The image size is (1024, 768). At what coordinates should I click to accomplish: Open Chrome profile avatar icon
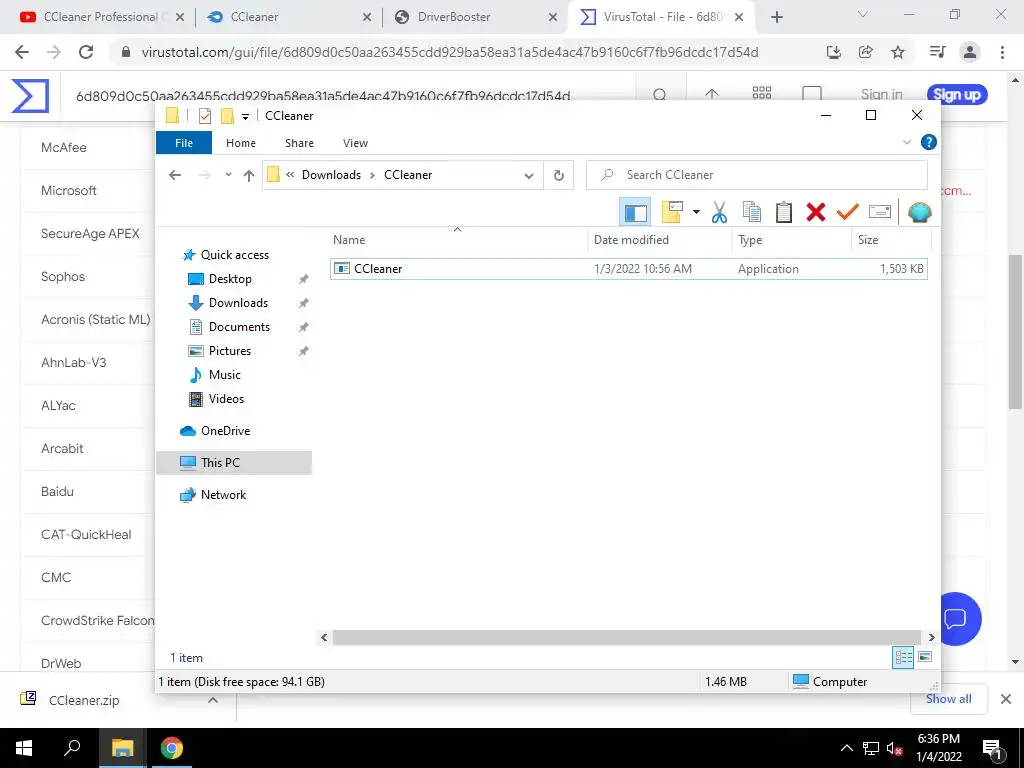970,52
